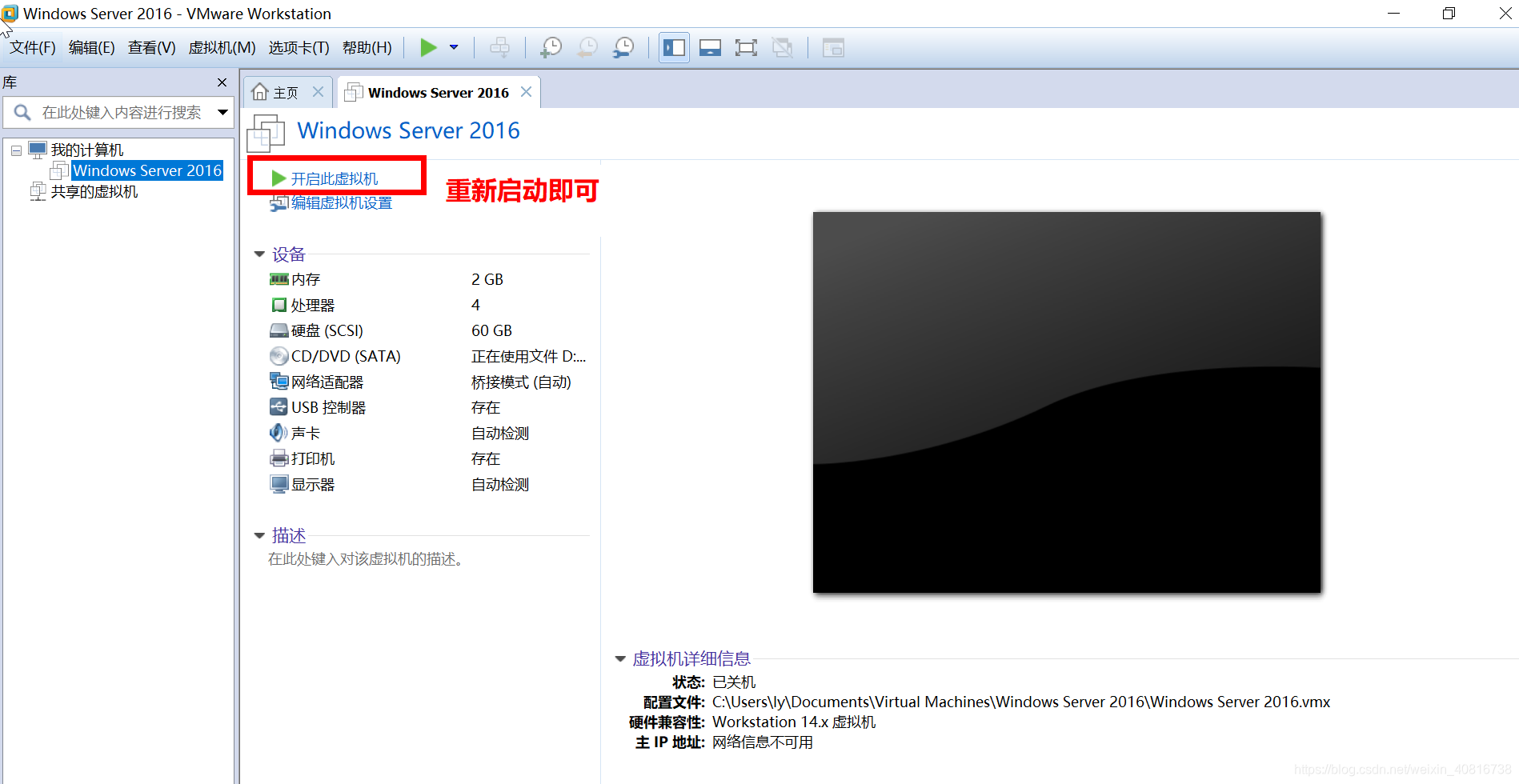Open the library search filter dropdown
Viewport: 1519px width, 784px height.
coord(222,113)
